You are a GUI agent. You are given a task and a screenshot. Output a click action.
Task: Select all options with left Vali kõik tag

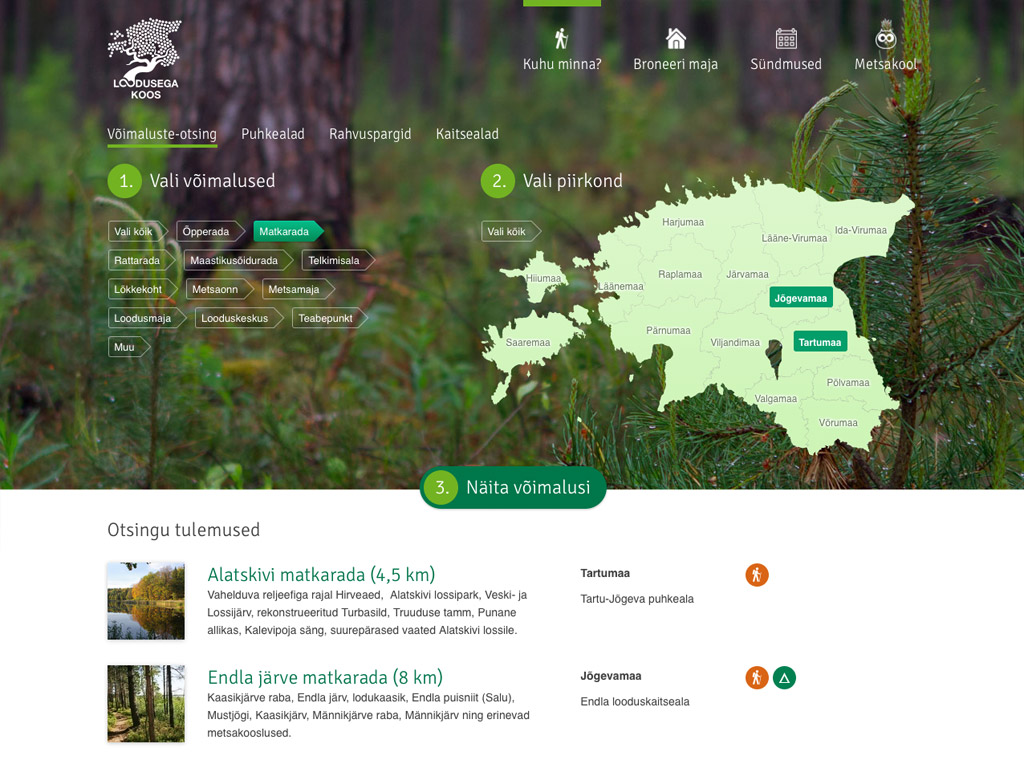(x=135, y=232)
